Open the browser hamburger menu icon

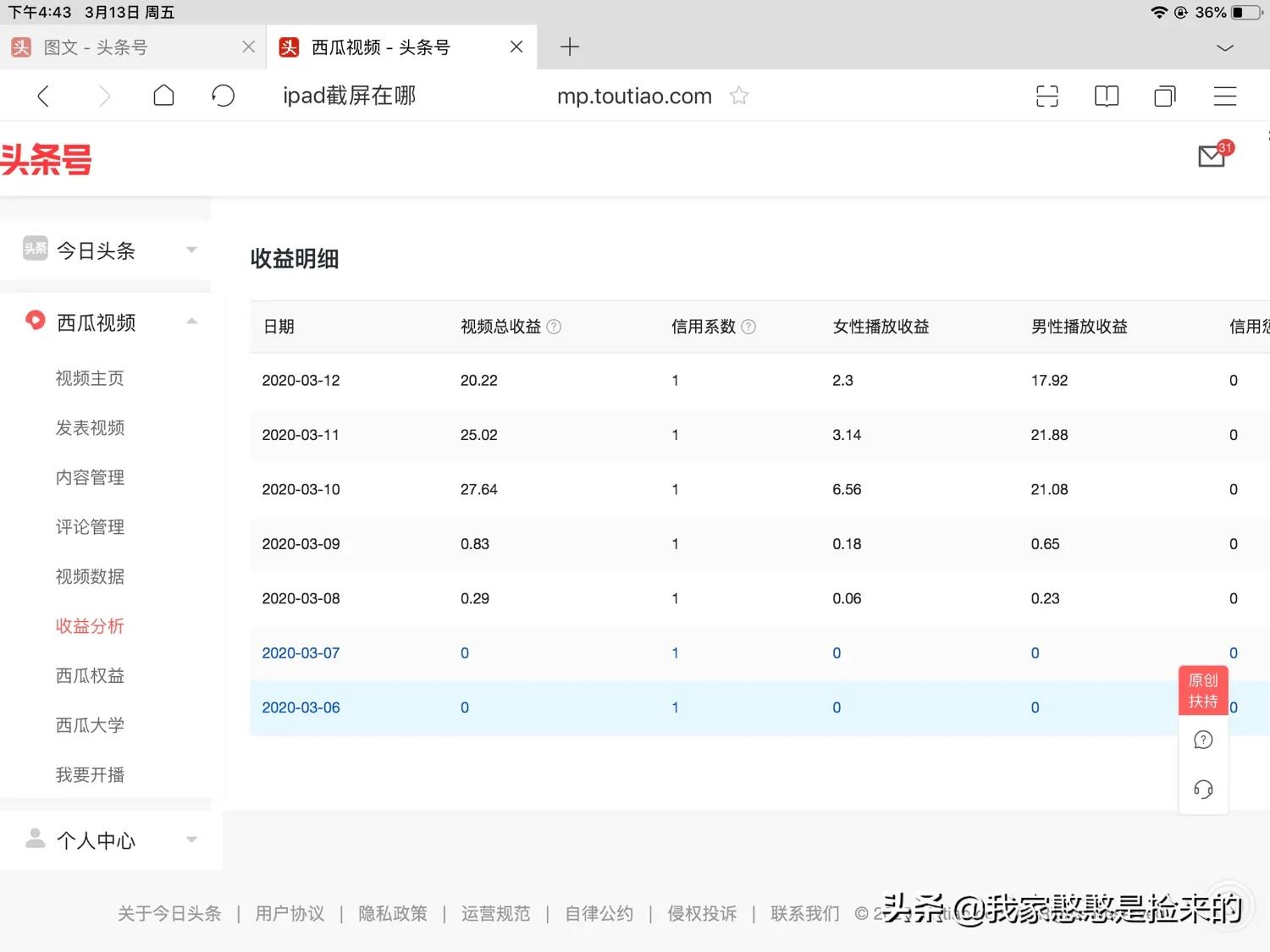[x=1224, y=96]
